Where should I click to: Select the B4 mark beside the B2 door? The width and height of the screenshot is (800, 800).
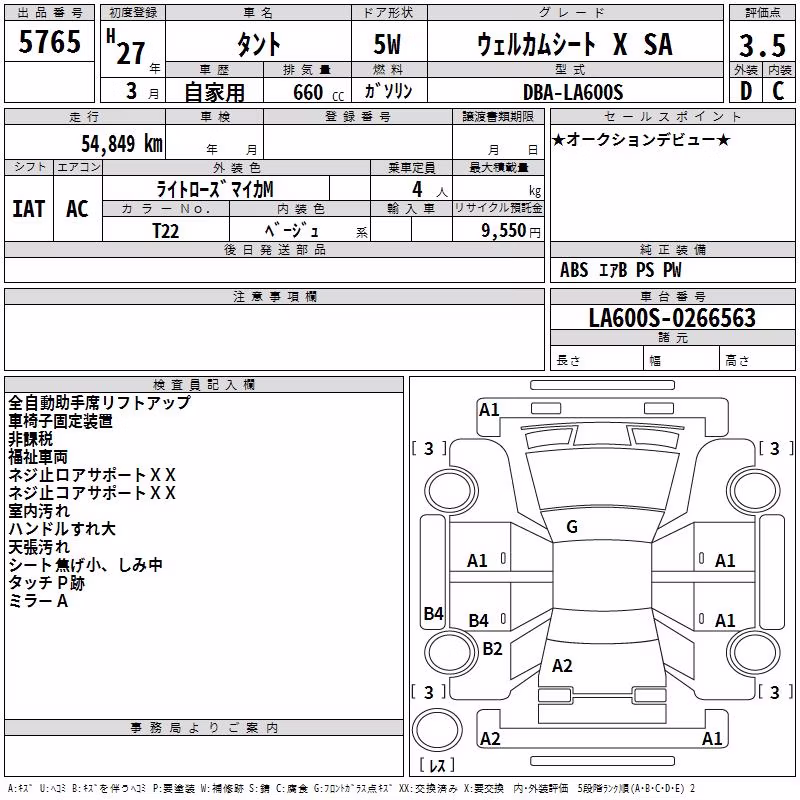[x=479, y=620]
